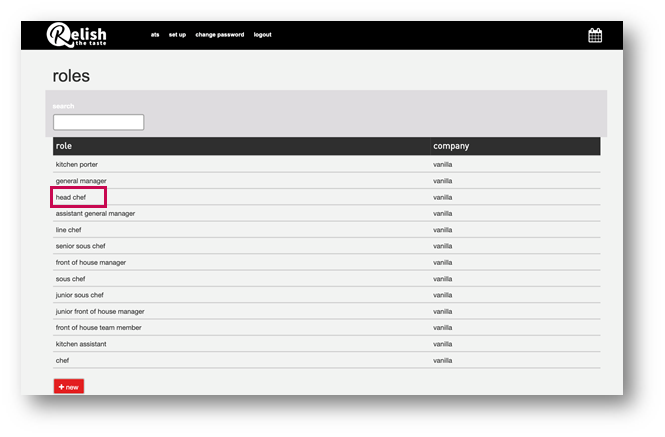The width and height of the screenshot is (665, 437).
Task: Go to change password page
Action: coord(219,35)
